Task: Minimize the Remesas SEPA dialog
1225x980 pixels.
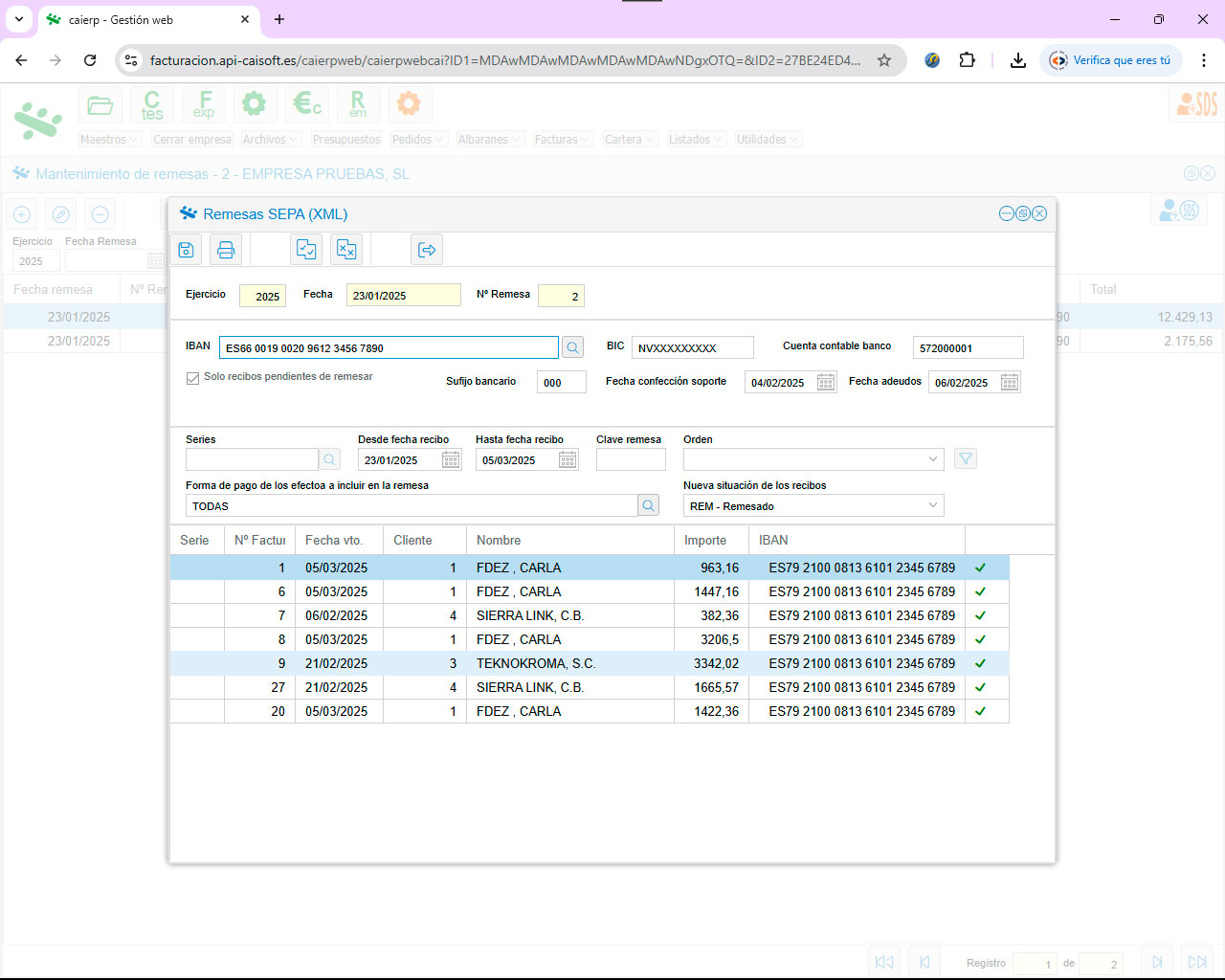Action: [1006, 213]
